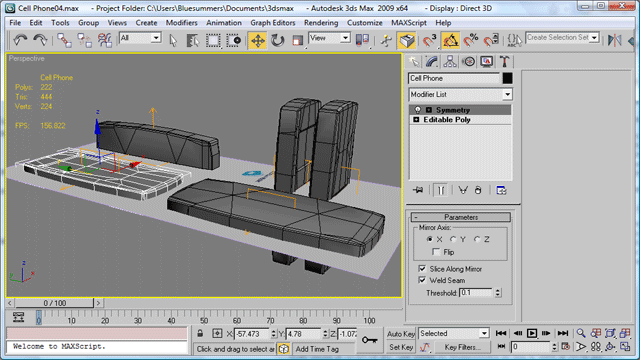Click the Set Keys key icon

coord(369,340)
